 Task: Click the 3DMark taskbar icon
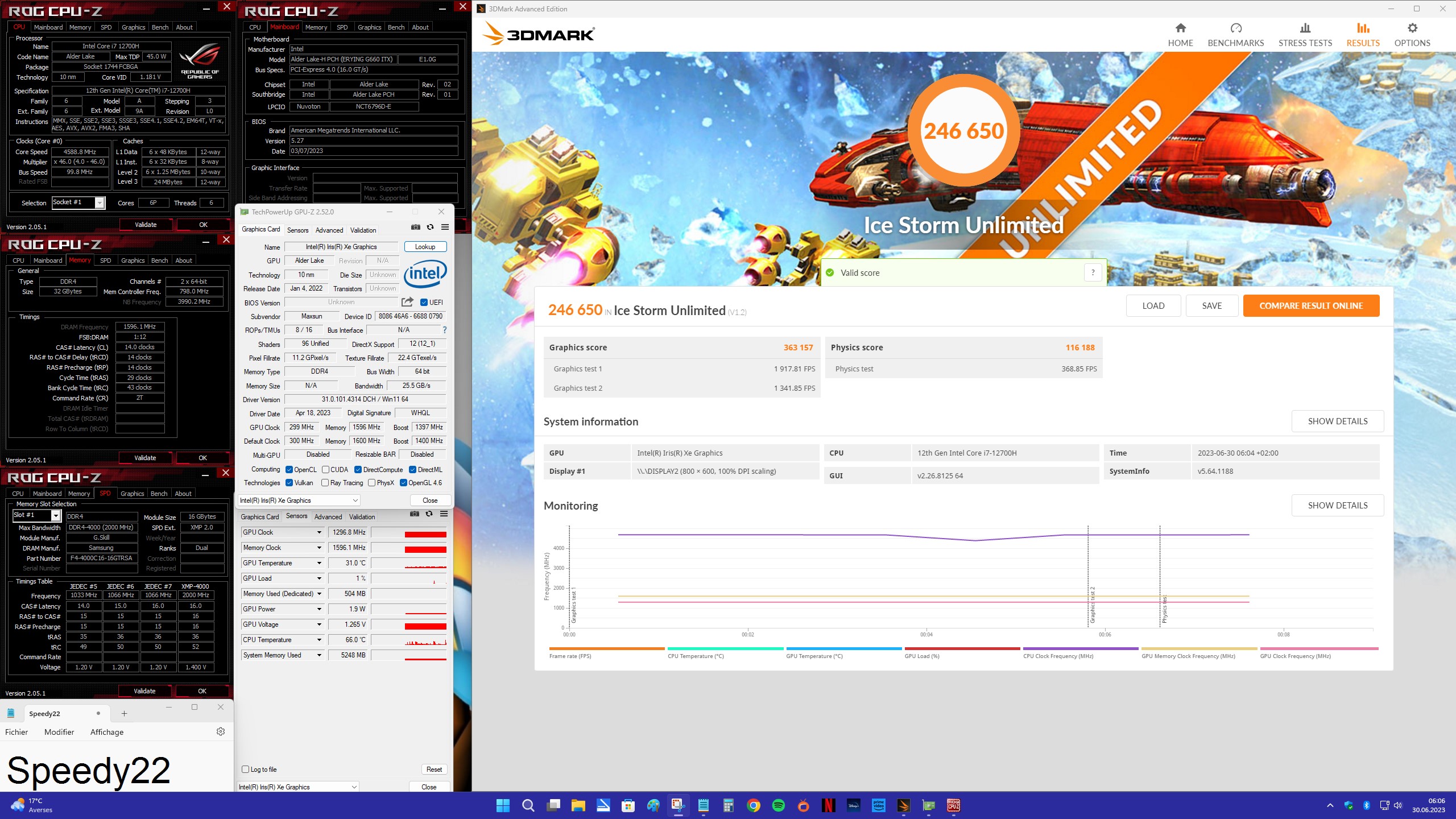click(904, 805)
